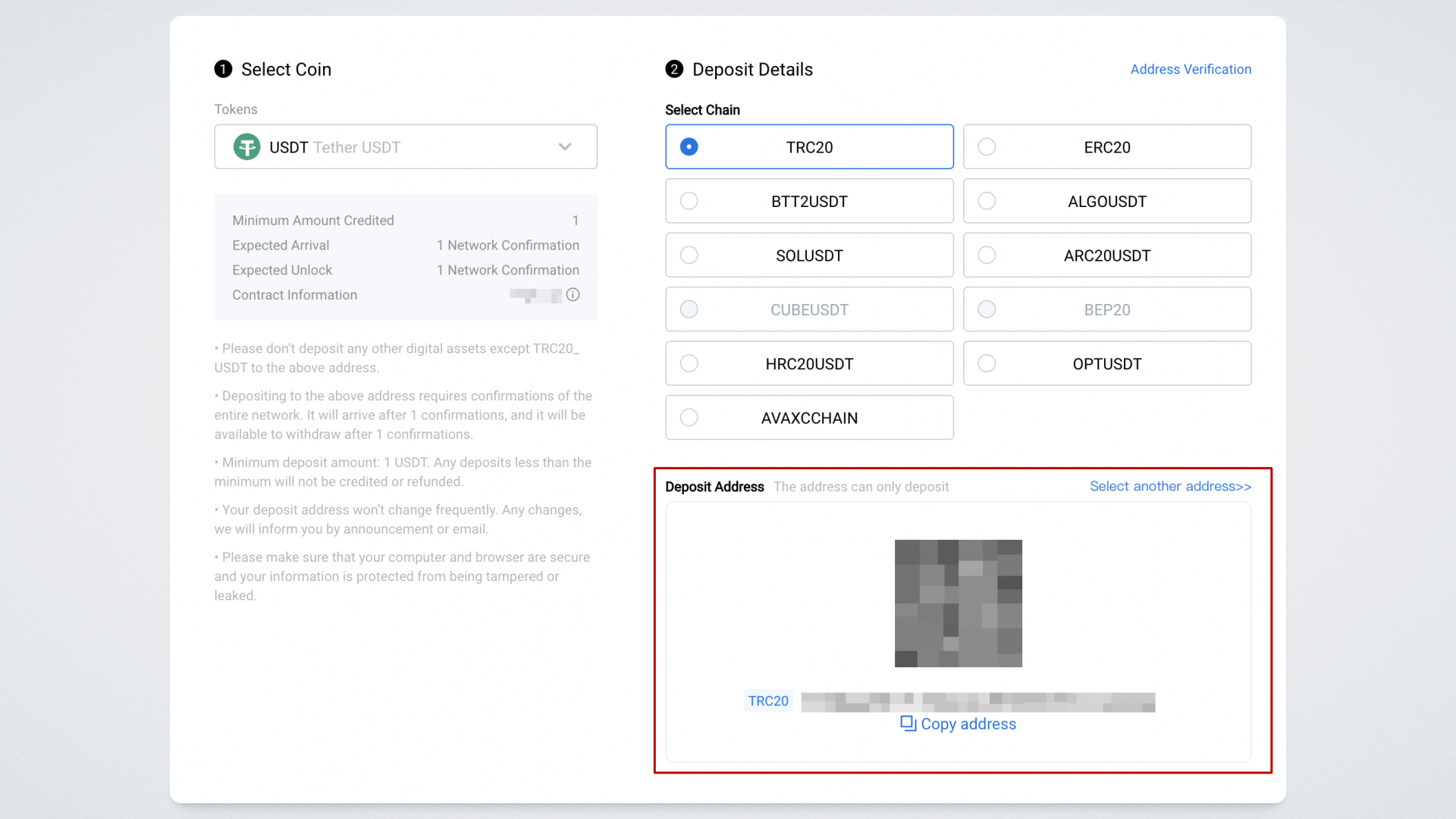This screenshot has width=1456, height=819.
Task: Choose the OPTUSDT chain option
Action: (x=1106, y=364)
